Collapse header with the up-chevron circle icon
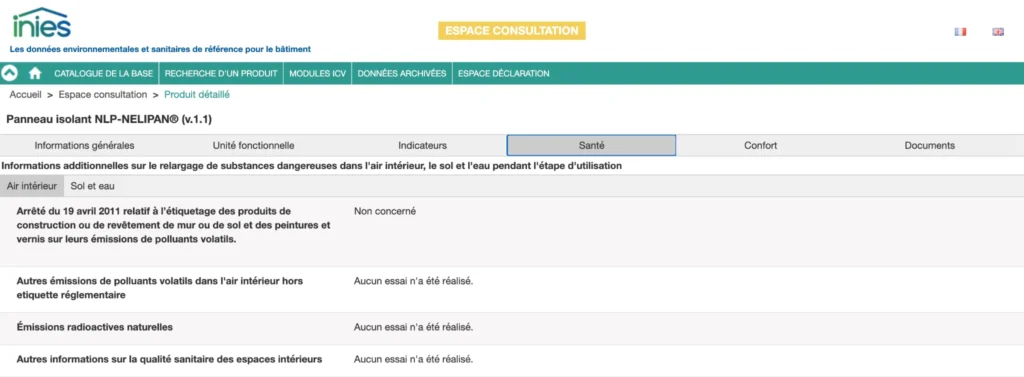The image size is (1024, 377). (10, 73)
